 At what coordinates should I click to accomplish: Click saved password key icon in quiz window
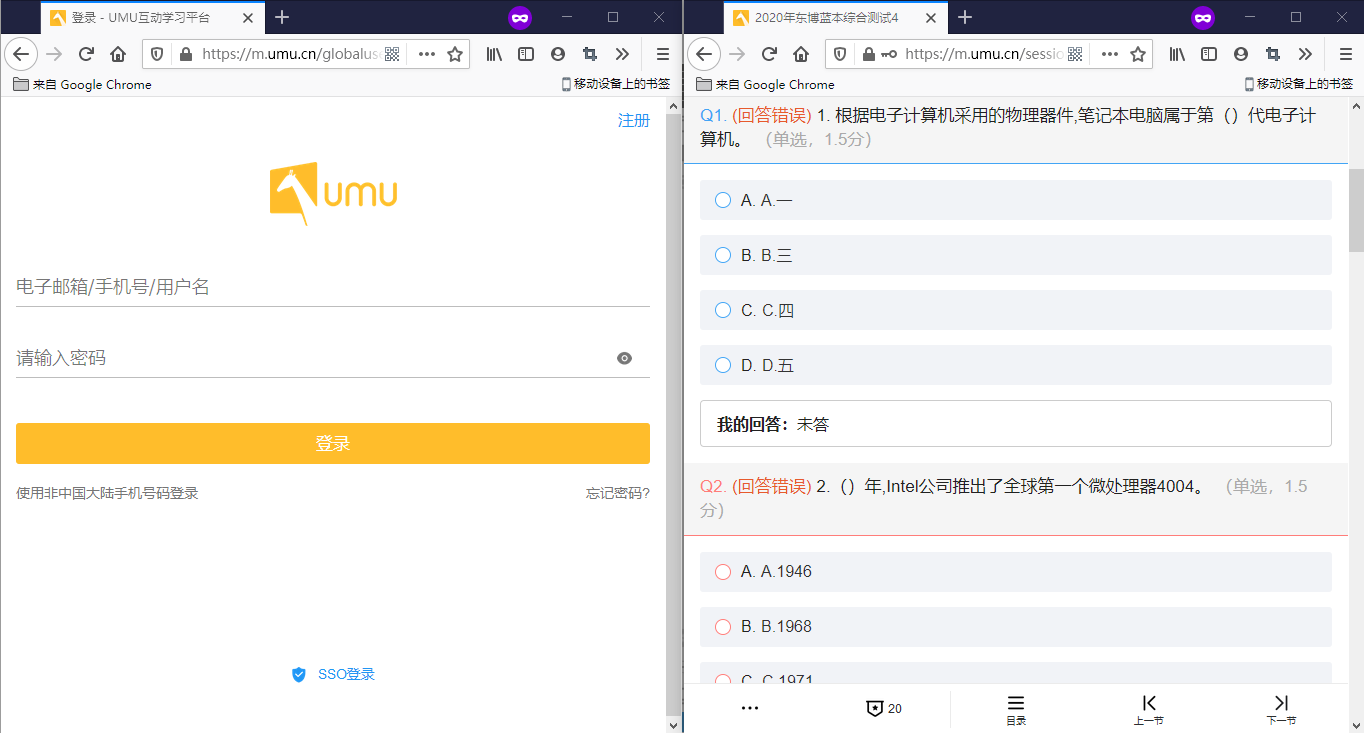(x=889, y=55)
